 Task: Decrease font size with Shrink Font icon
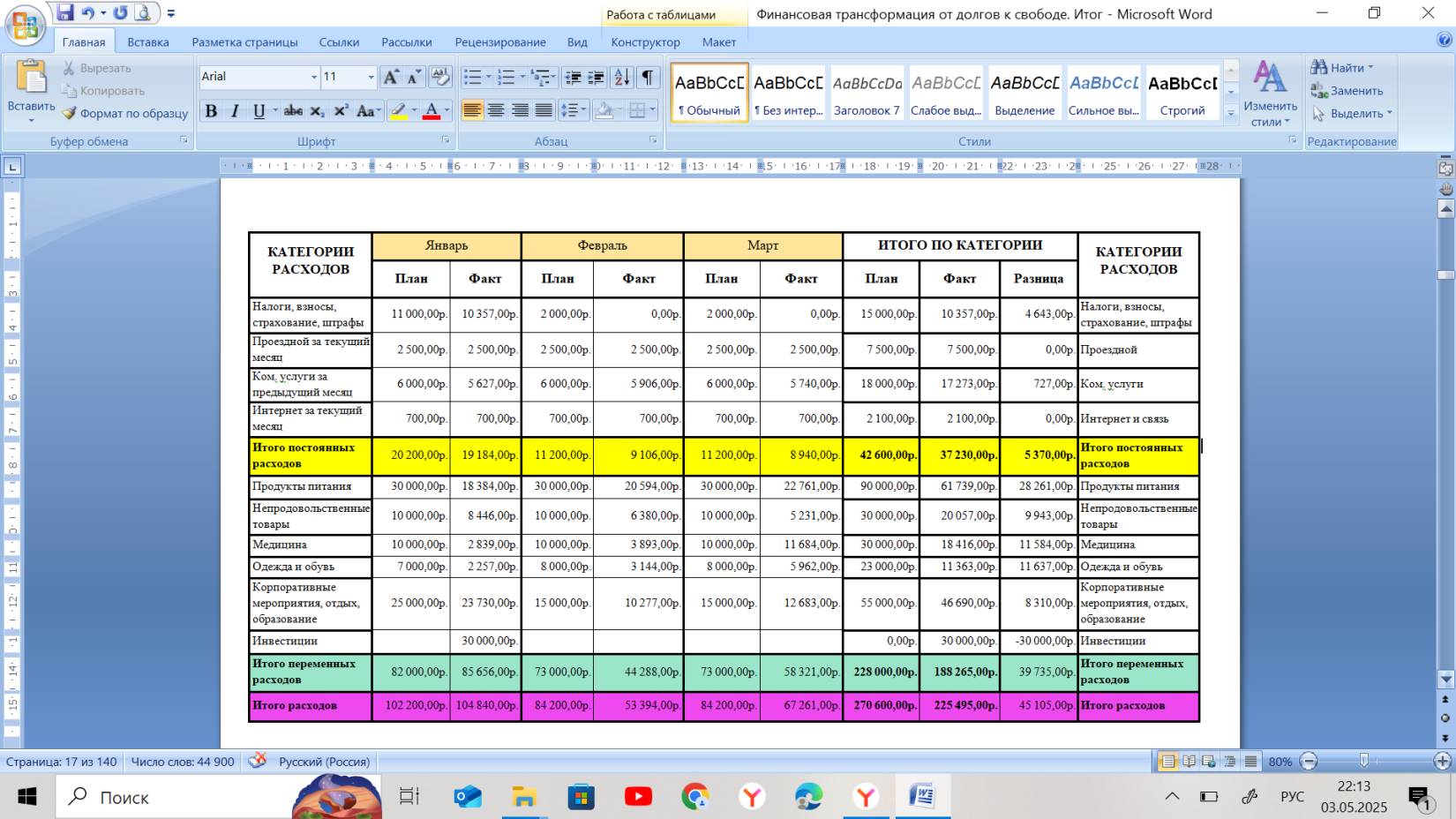[x=415, y=77]
